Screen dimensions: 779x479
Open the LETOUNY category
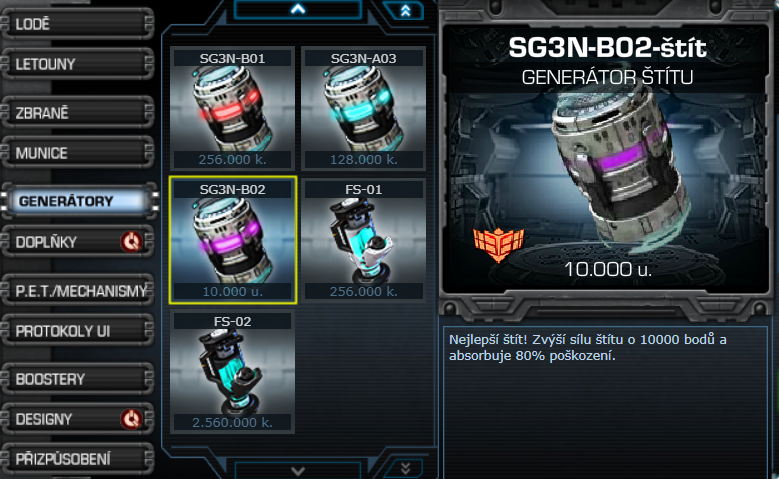(x=78, y=64)
